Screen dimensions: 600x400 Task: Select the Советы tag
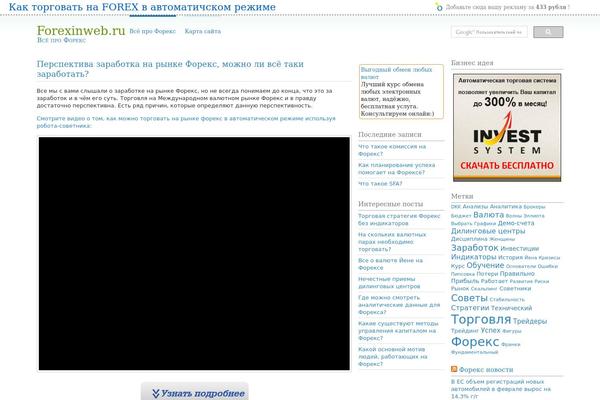(x=469, y=298)
